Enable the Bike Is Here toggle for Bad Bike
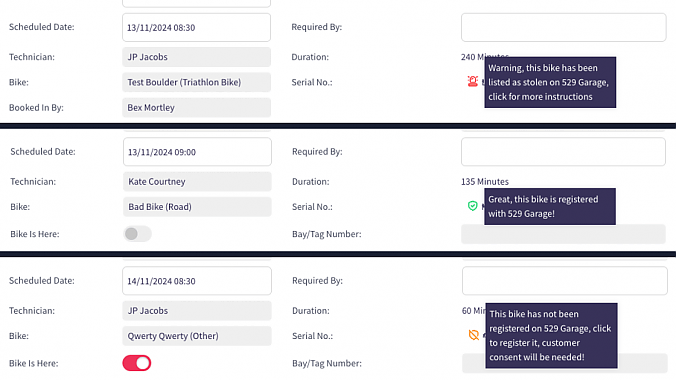This screenshot has width=676, height=380. point(137,234)
